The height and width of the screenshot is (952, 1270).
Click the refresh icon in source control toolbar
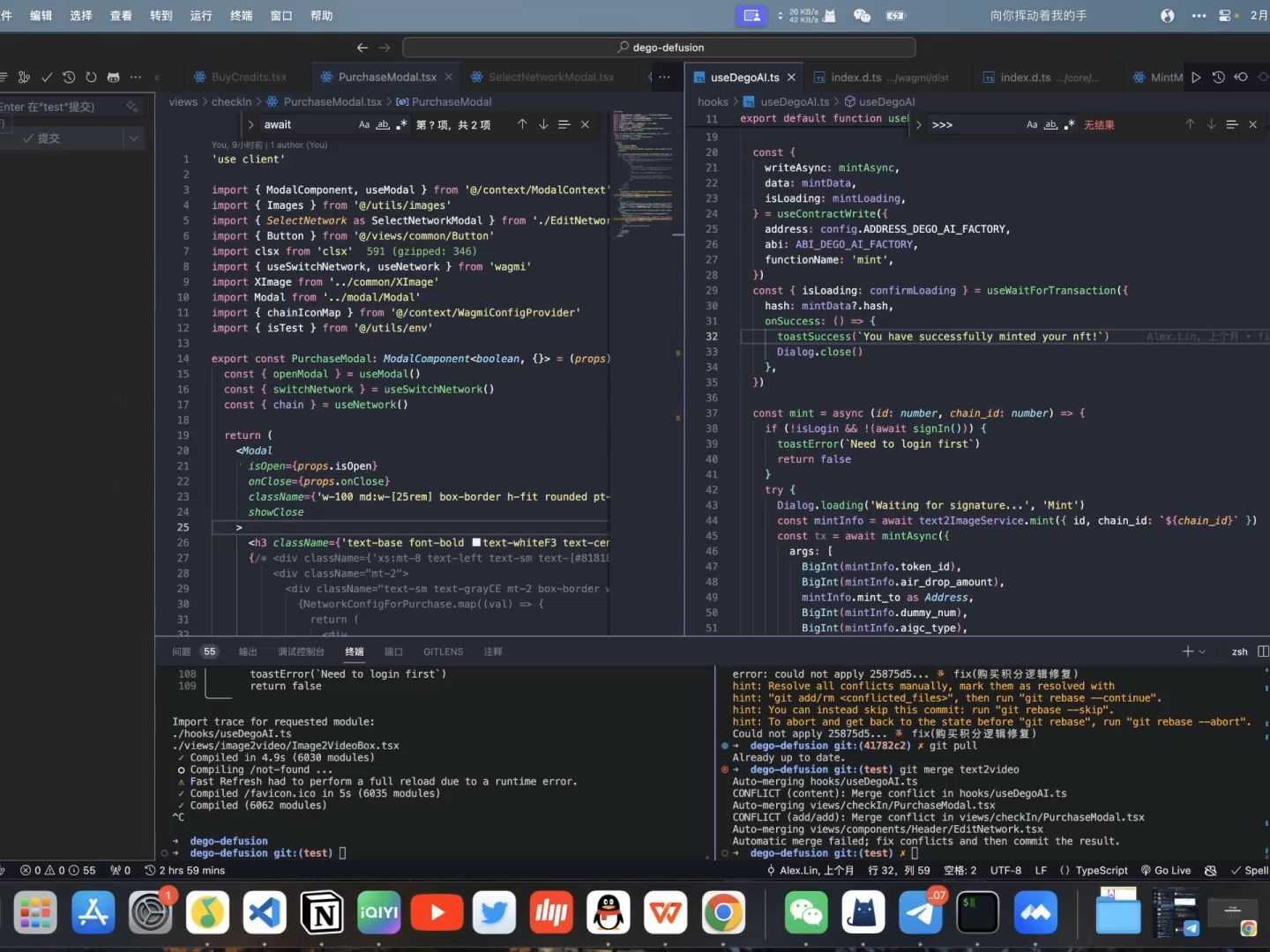click(91, 78)
